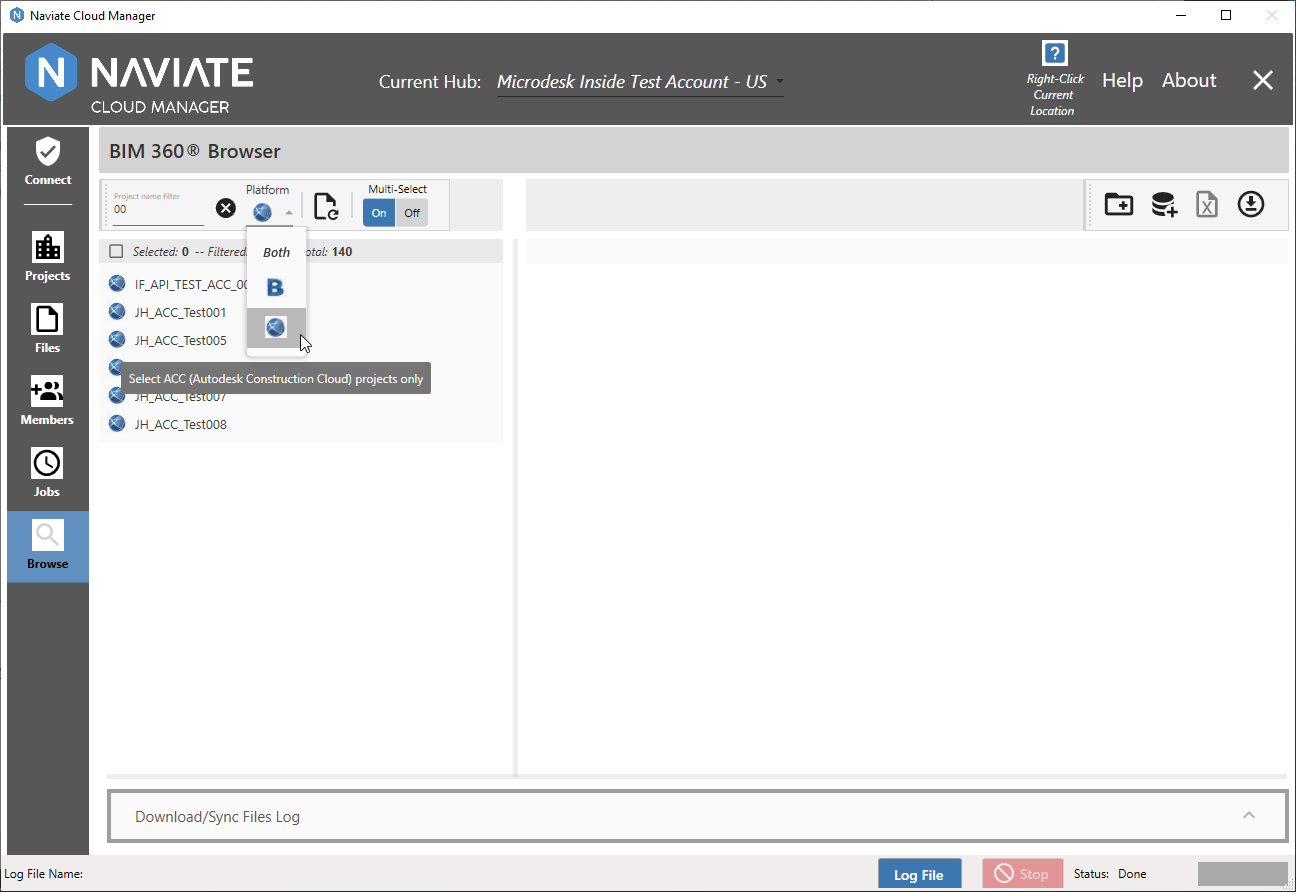
Task: Open the Platform dropdown
Action: [271, 211]
